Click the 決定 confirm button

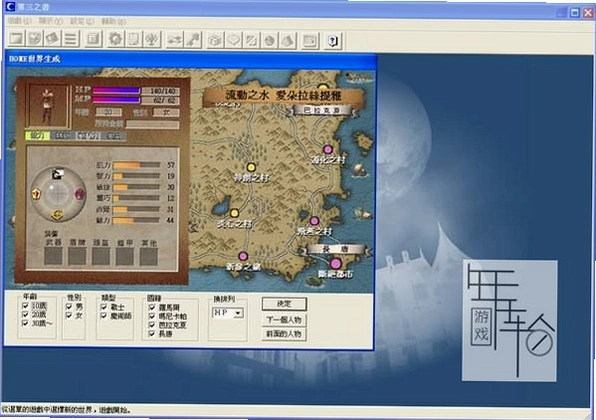click(284, 304)
